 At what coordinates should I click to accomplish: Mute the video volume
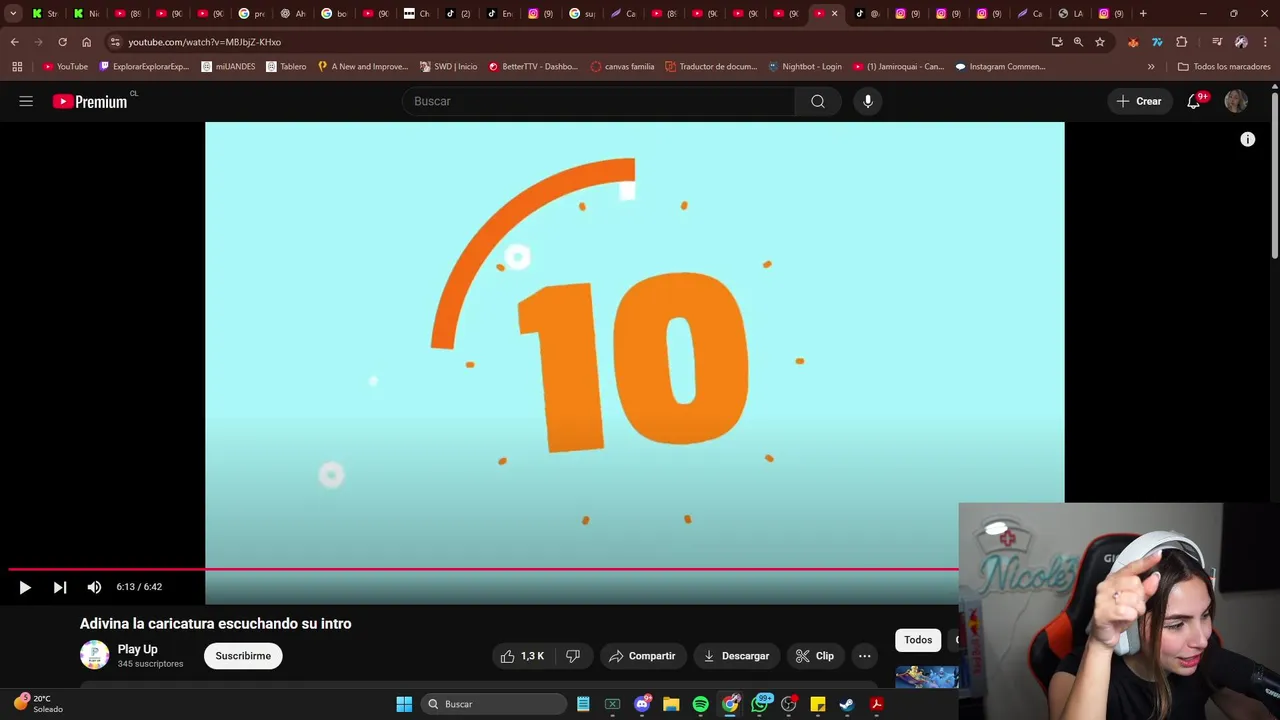[94, 587]
